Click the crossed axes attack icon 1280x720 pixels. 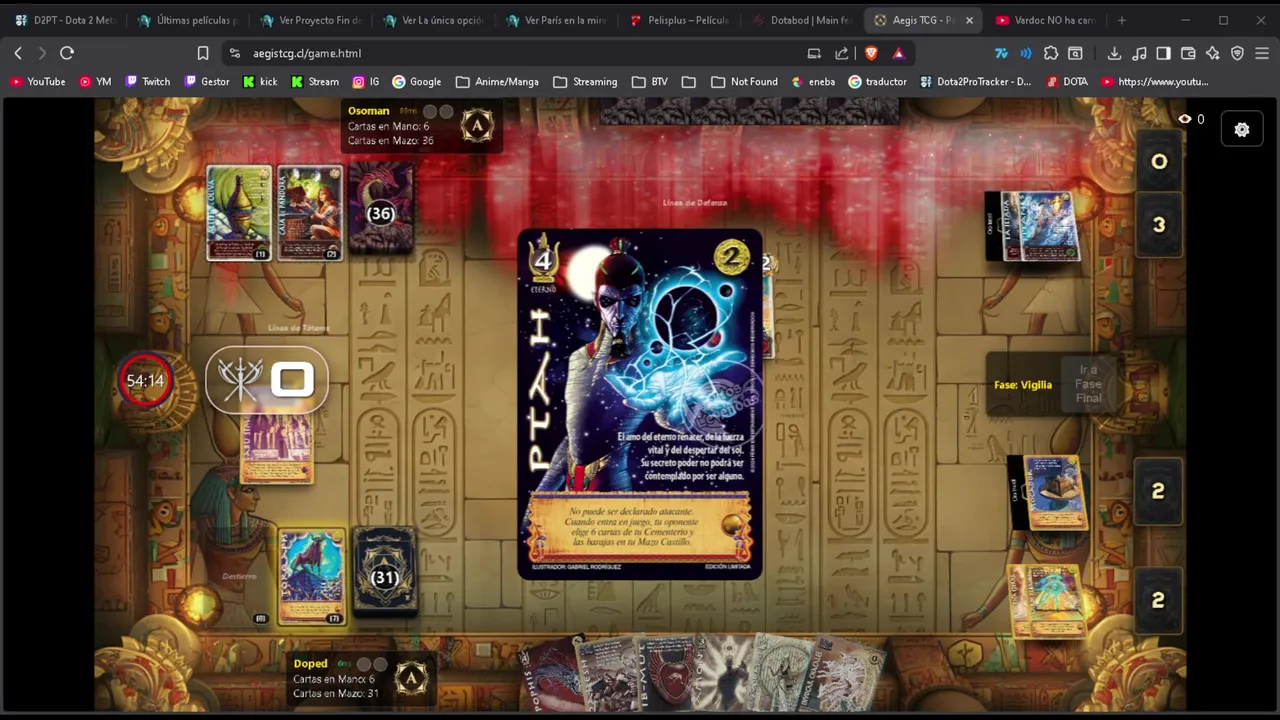point(240,380)
